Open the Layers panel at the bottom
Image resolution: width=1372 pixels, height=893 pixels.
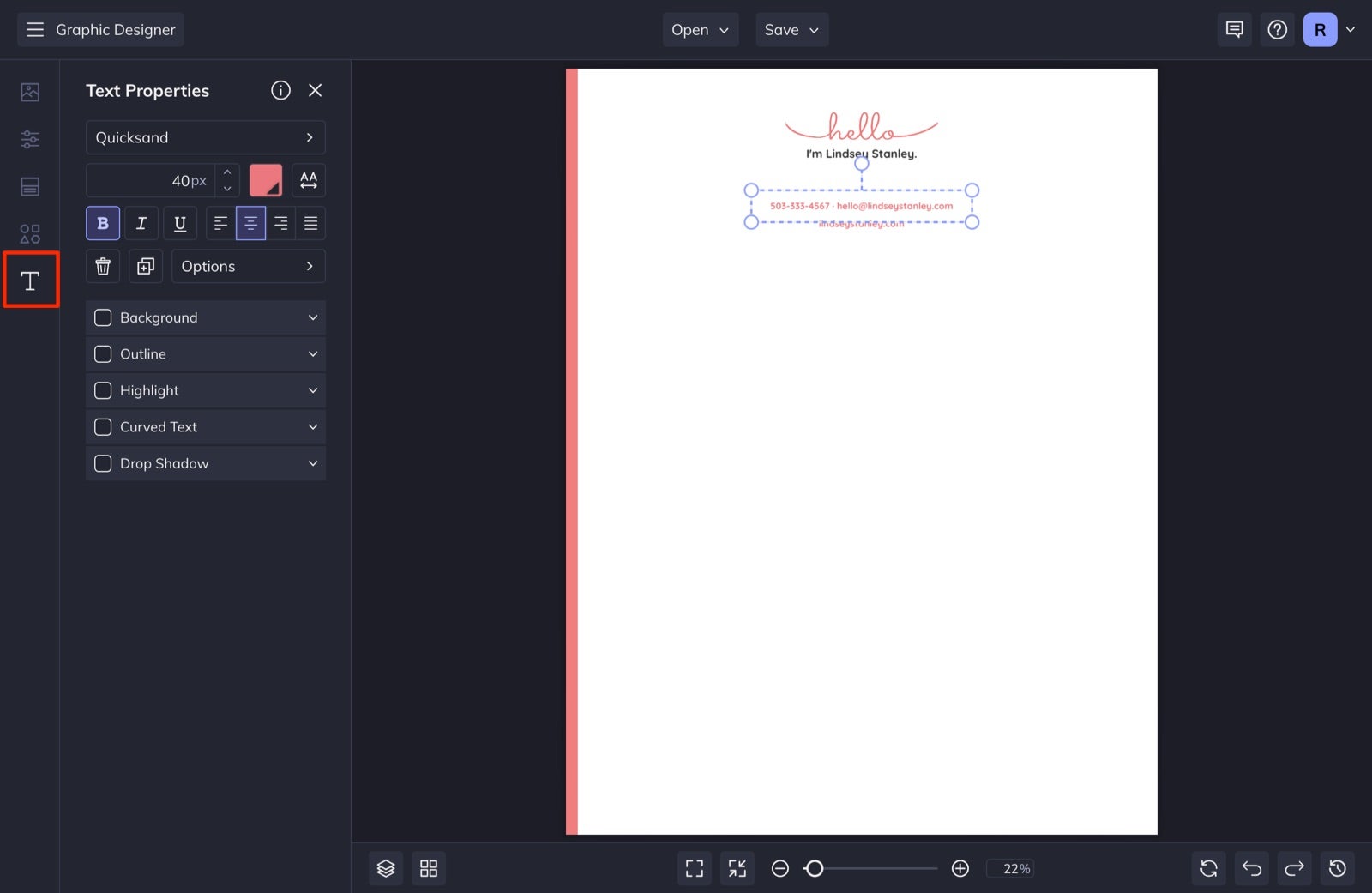385,868
